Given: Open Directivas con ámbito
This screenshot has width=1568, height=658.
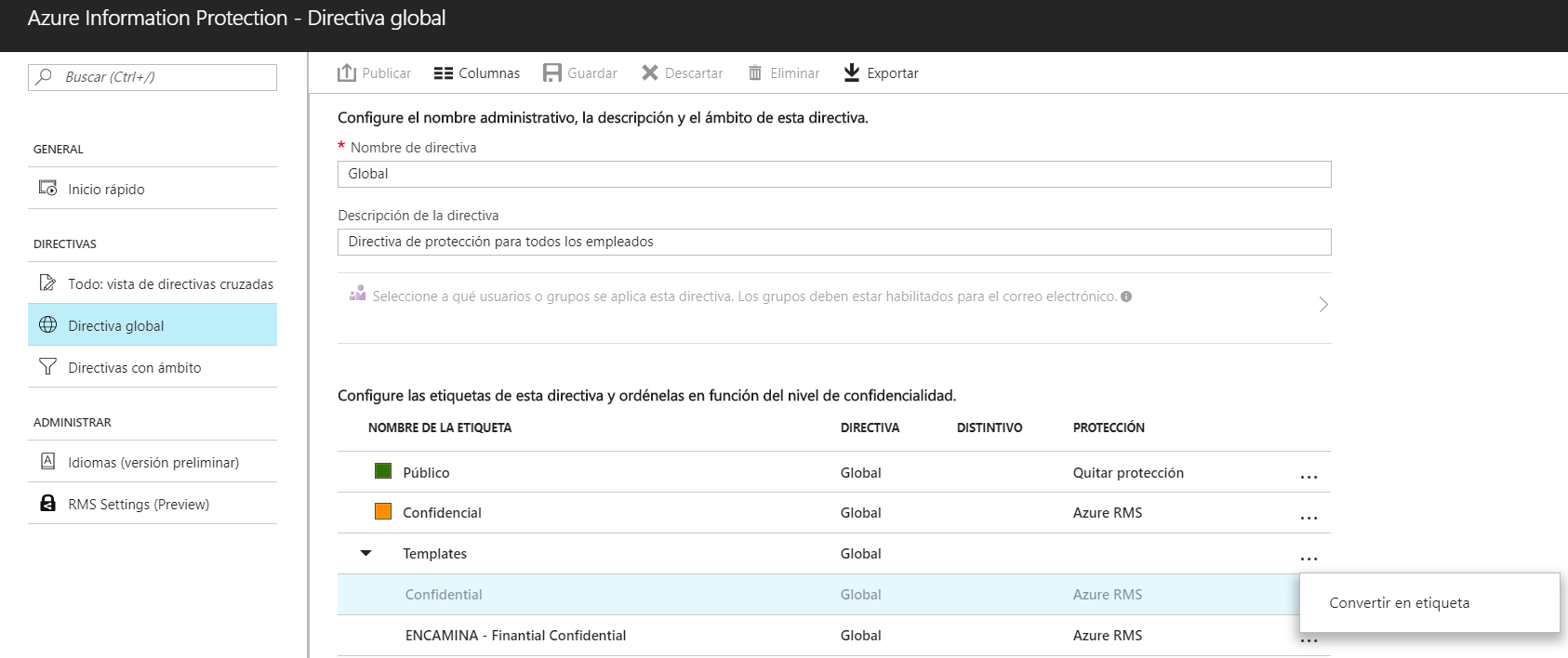Looking at the screenshot, I should pos(153,367).
